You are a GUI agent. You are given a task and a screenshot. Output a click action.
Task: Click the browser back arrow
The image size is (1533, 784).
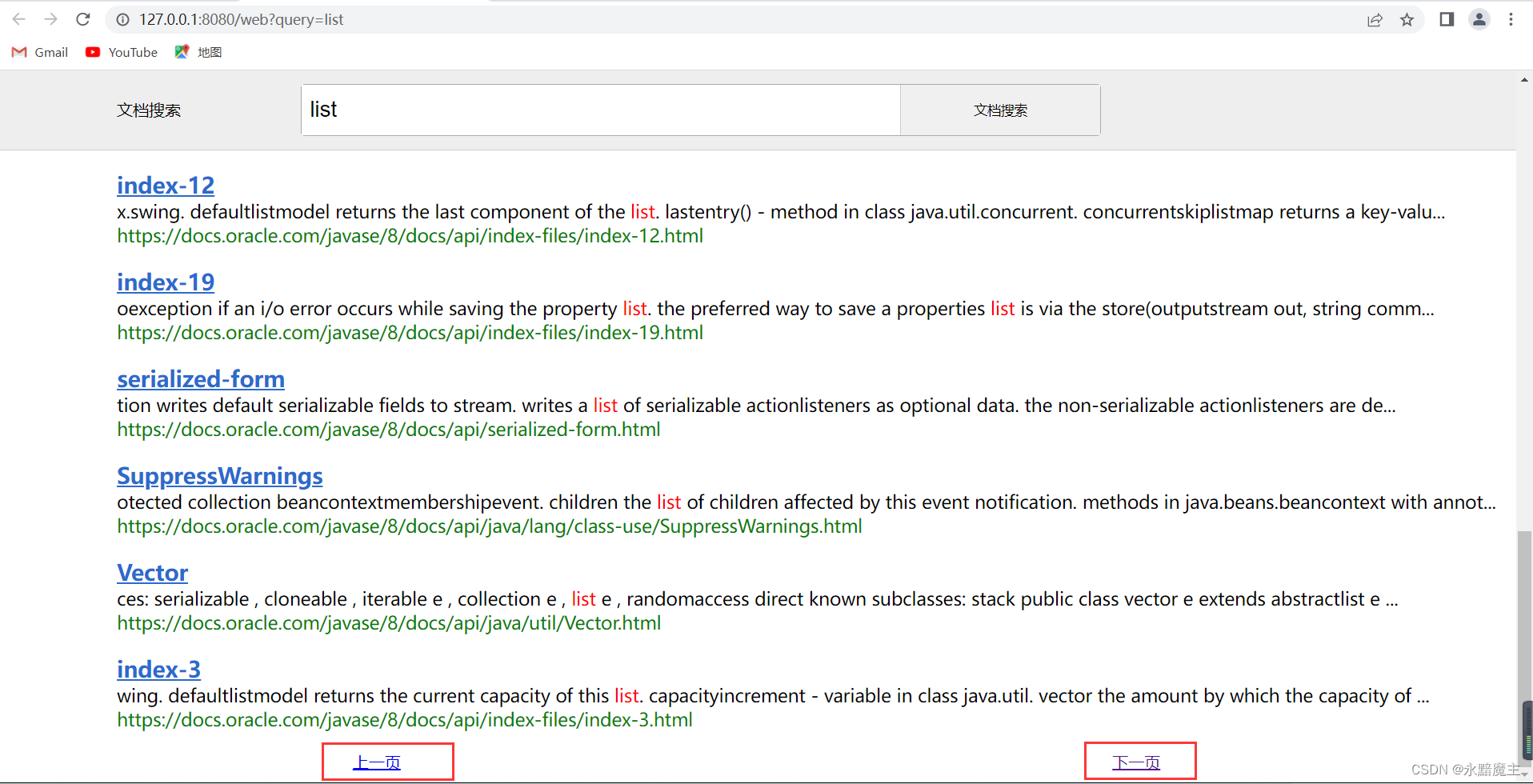[19, 19]
